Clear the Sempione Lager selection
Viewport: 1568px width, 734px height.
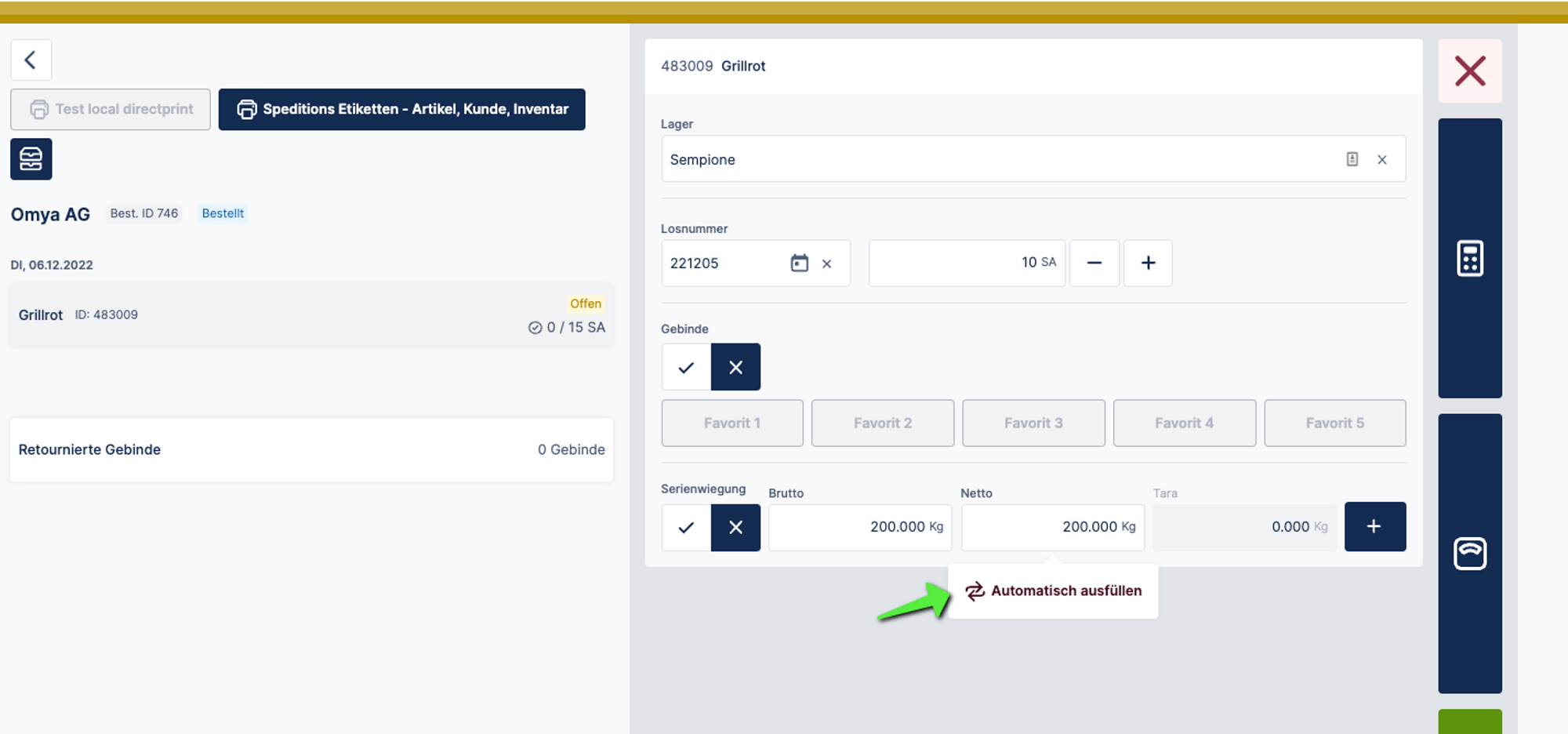point(1381,160)
